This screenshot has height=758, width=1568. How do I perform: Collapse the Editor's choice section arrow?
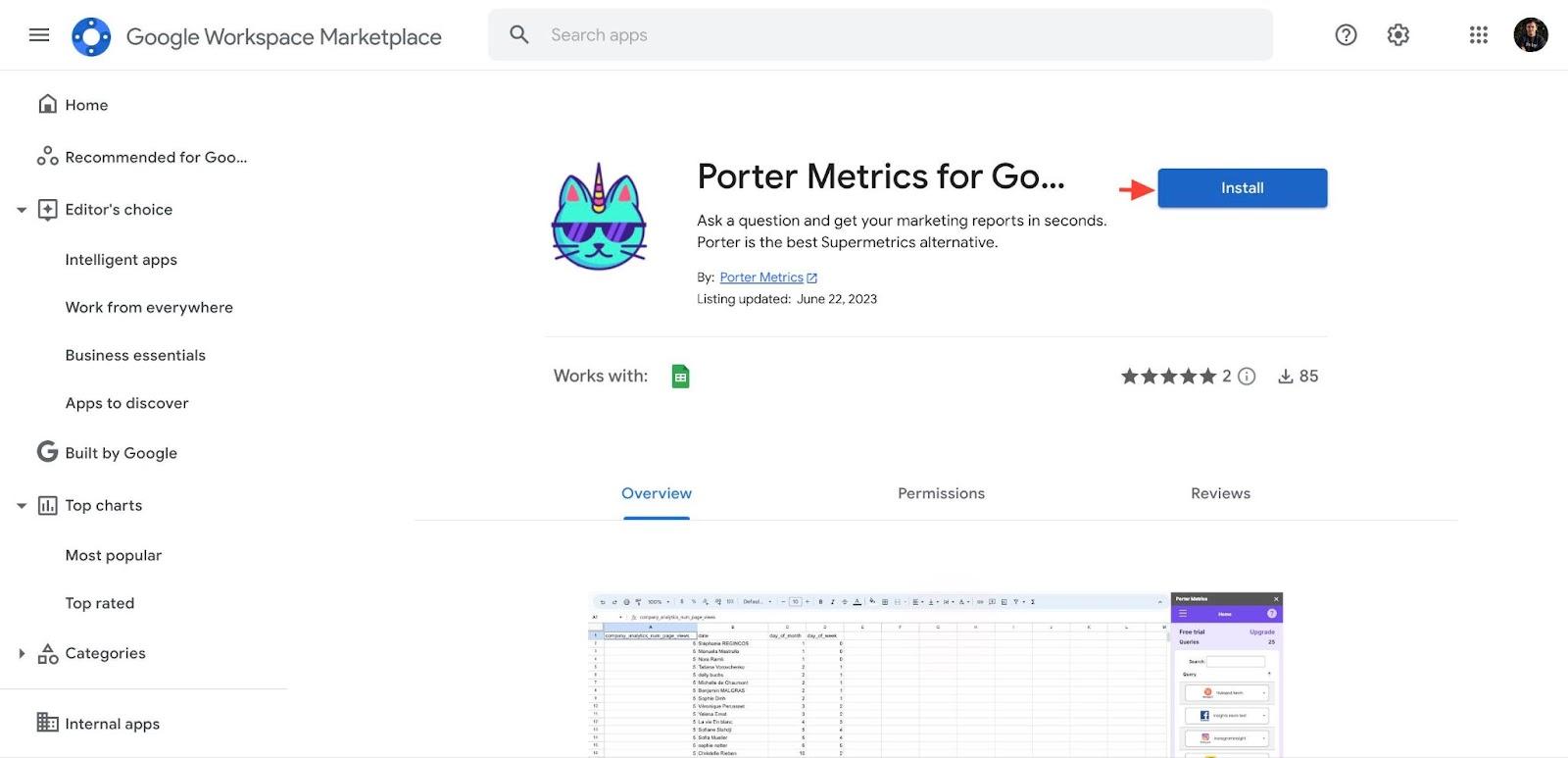pos(22,210)
